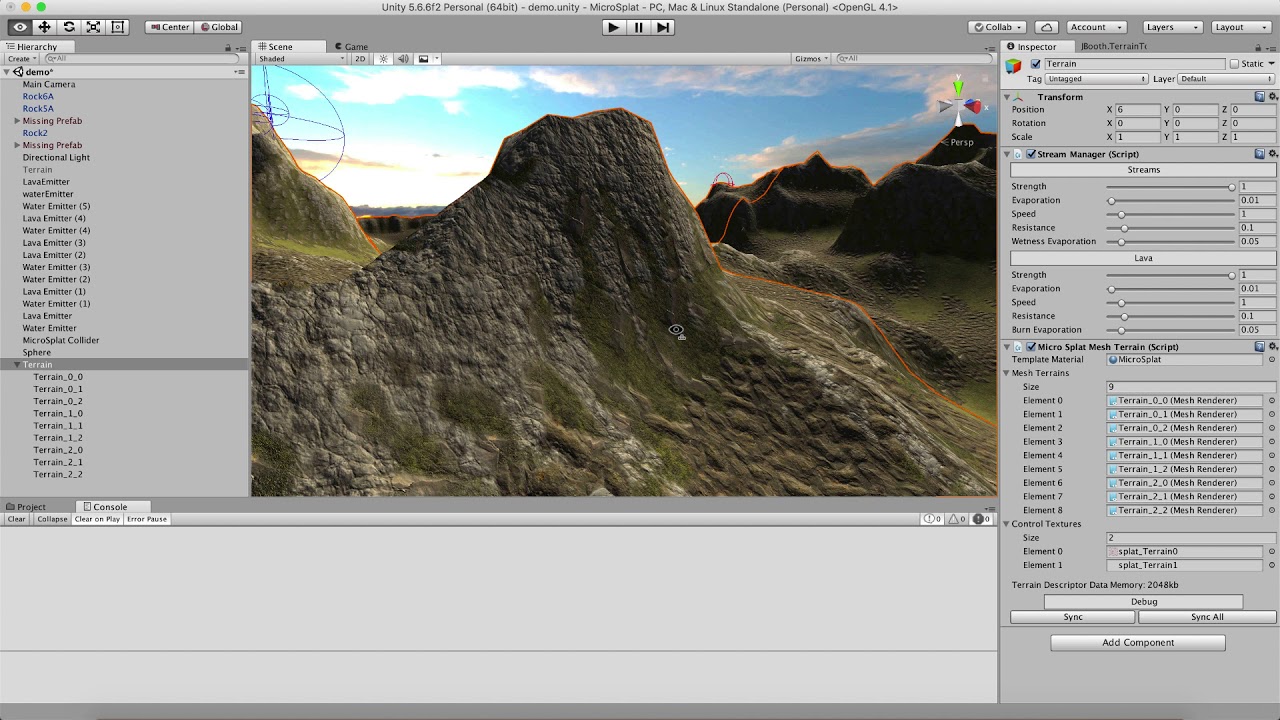Click the Add Component button
This screenshot has height=720, width=1280.
1138,643
